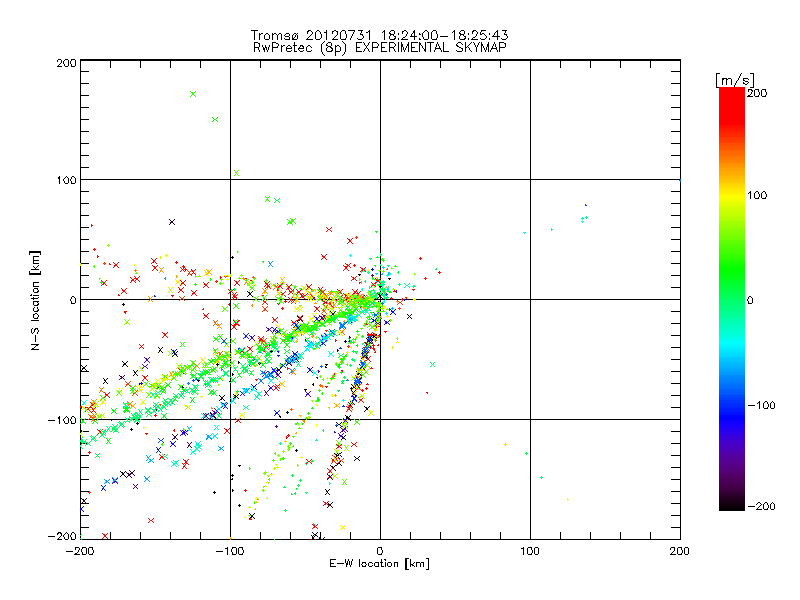The image size is (800, 600).
Task: Click the topmost green cross marker in the plot
Action: pos(193,94)
